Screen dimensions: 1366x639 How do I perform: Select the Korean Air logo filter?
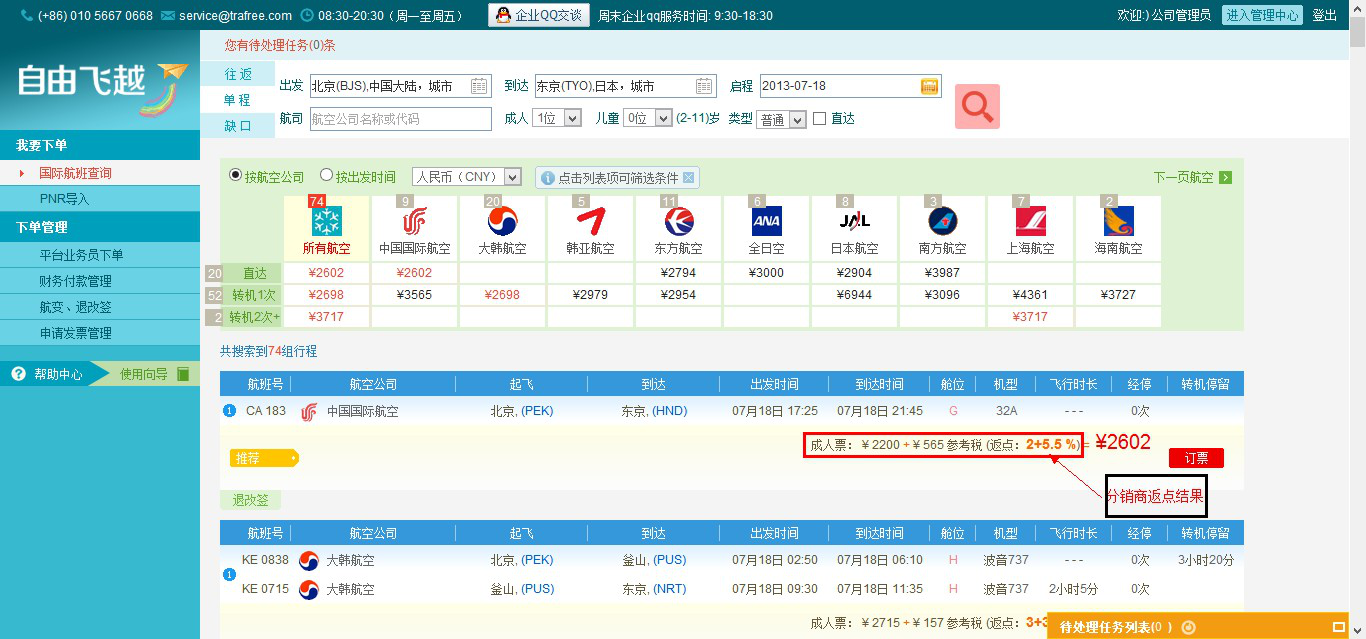point(502,221)
